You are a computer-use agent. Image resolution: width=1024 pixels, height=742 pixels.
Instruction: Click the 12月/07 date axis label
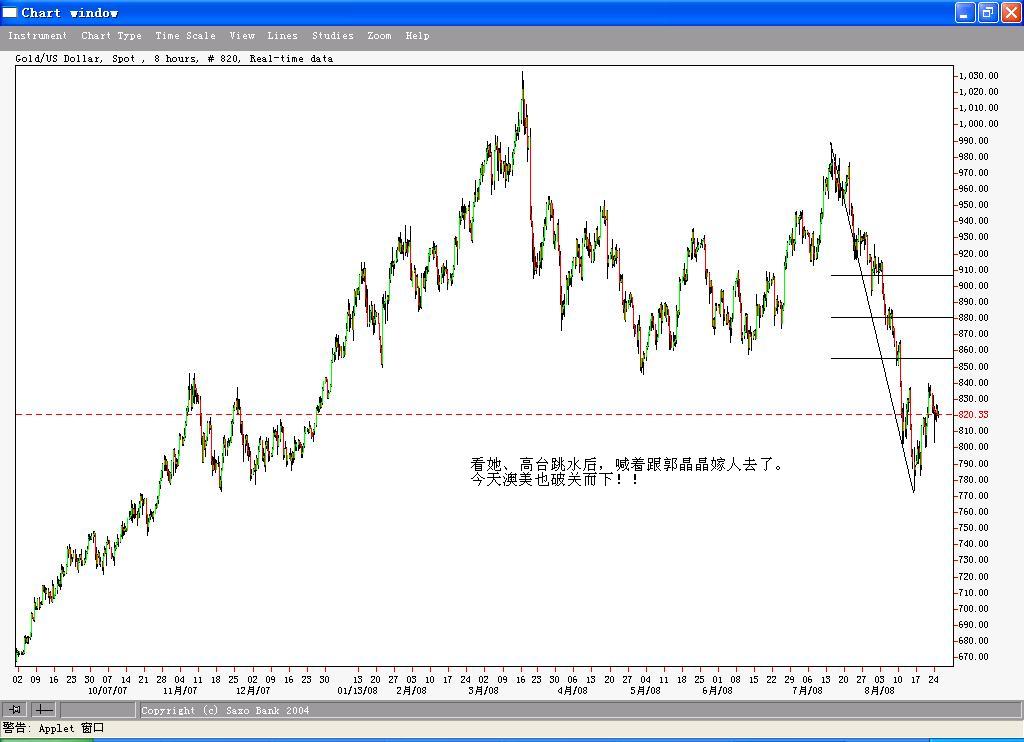[x=253, y=690]
